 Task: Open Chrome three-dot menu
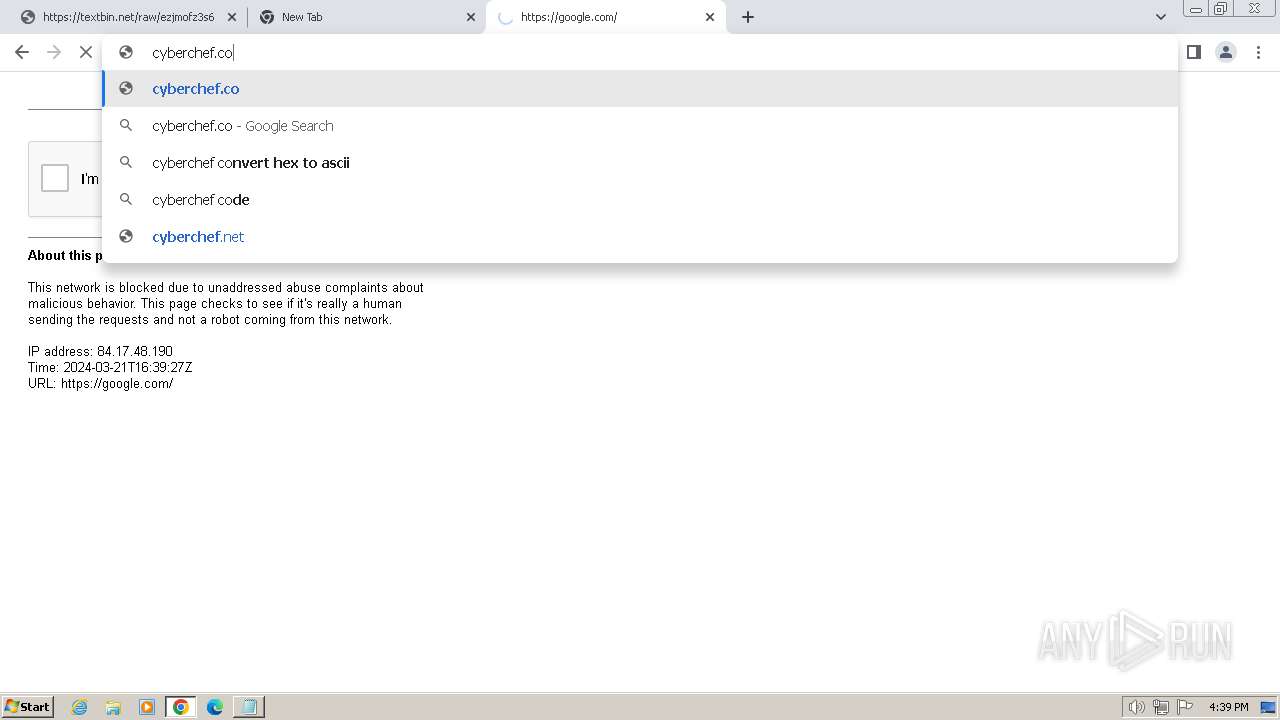pyautogui.click(x=1258, y=52)
